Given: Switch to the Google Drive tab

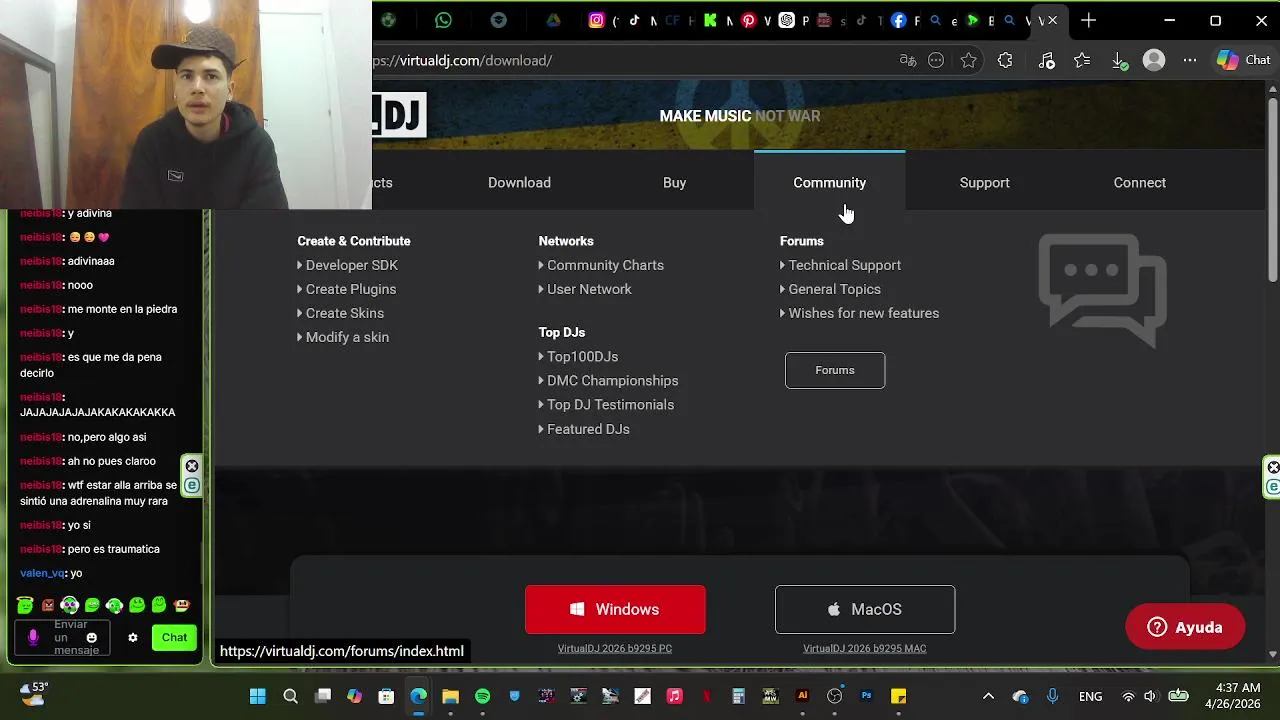Looking at the screenshot, I should pos(552,20).
